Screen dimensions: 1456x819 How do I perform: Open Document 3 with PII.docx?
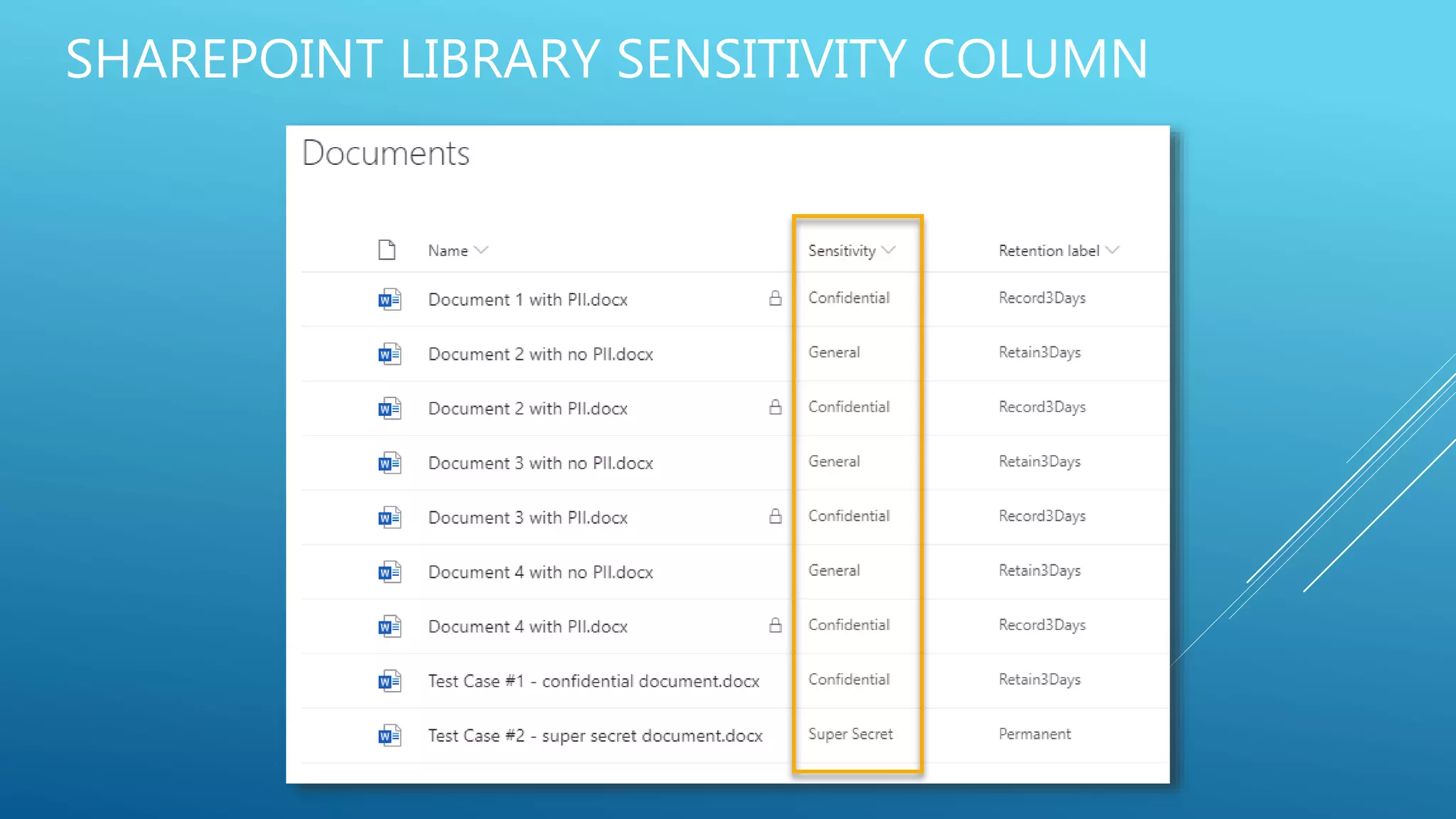(528, 518)
